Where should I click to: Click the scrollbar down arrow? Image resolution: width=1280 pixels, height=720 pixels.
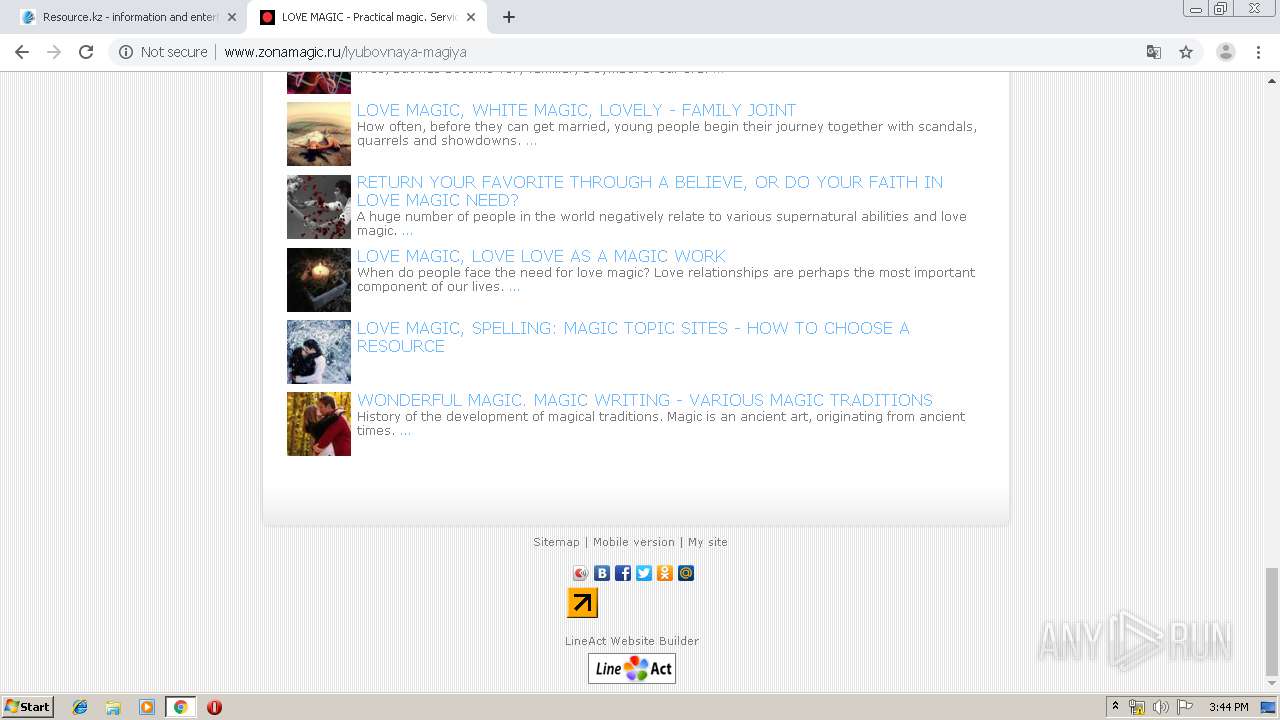pos(1271,684)
